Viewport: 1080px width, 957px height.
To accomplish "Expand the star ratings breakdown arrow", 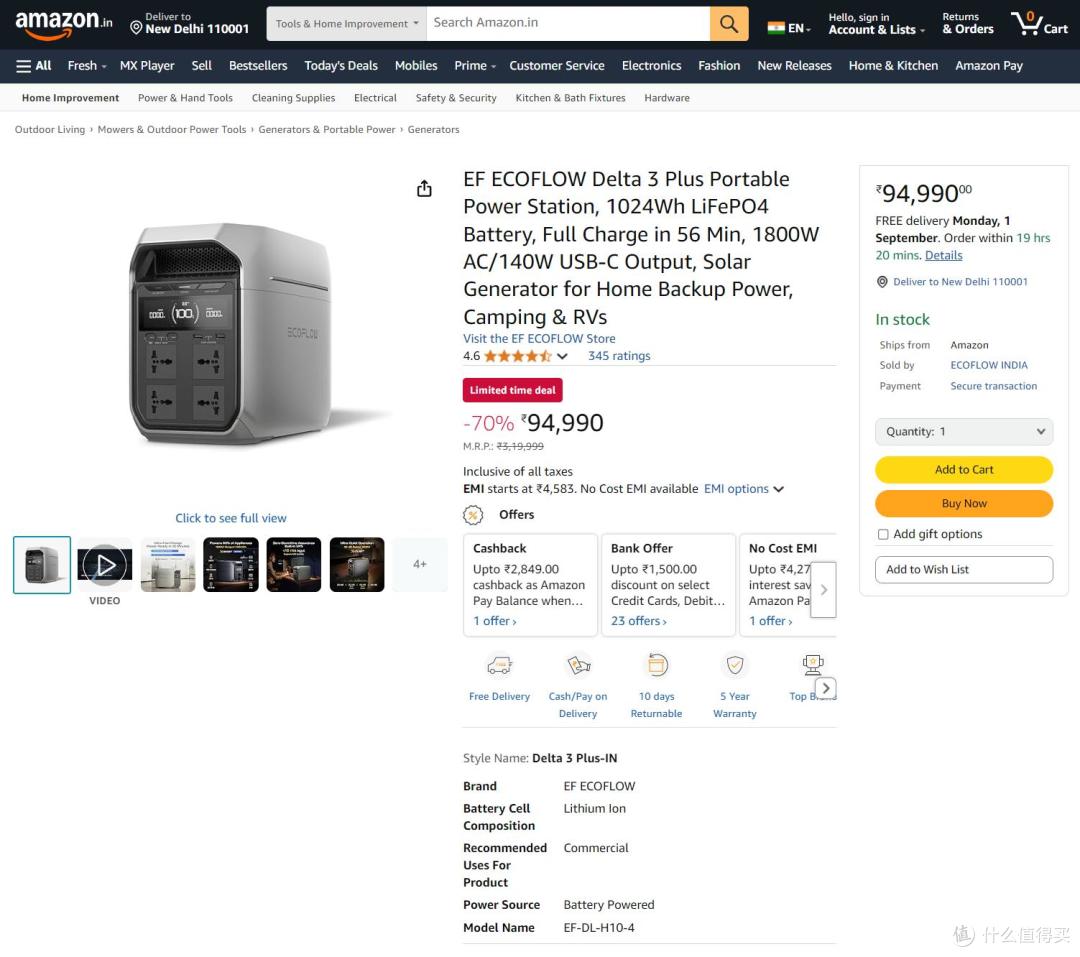I will pyautogui.click(x=562, y=356).
